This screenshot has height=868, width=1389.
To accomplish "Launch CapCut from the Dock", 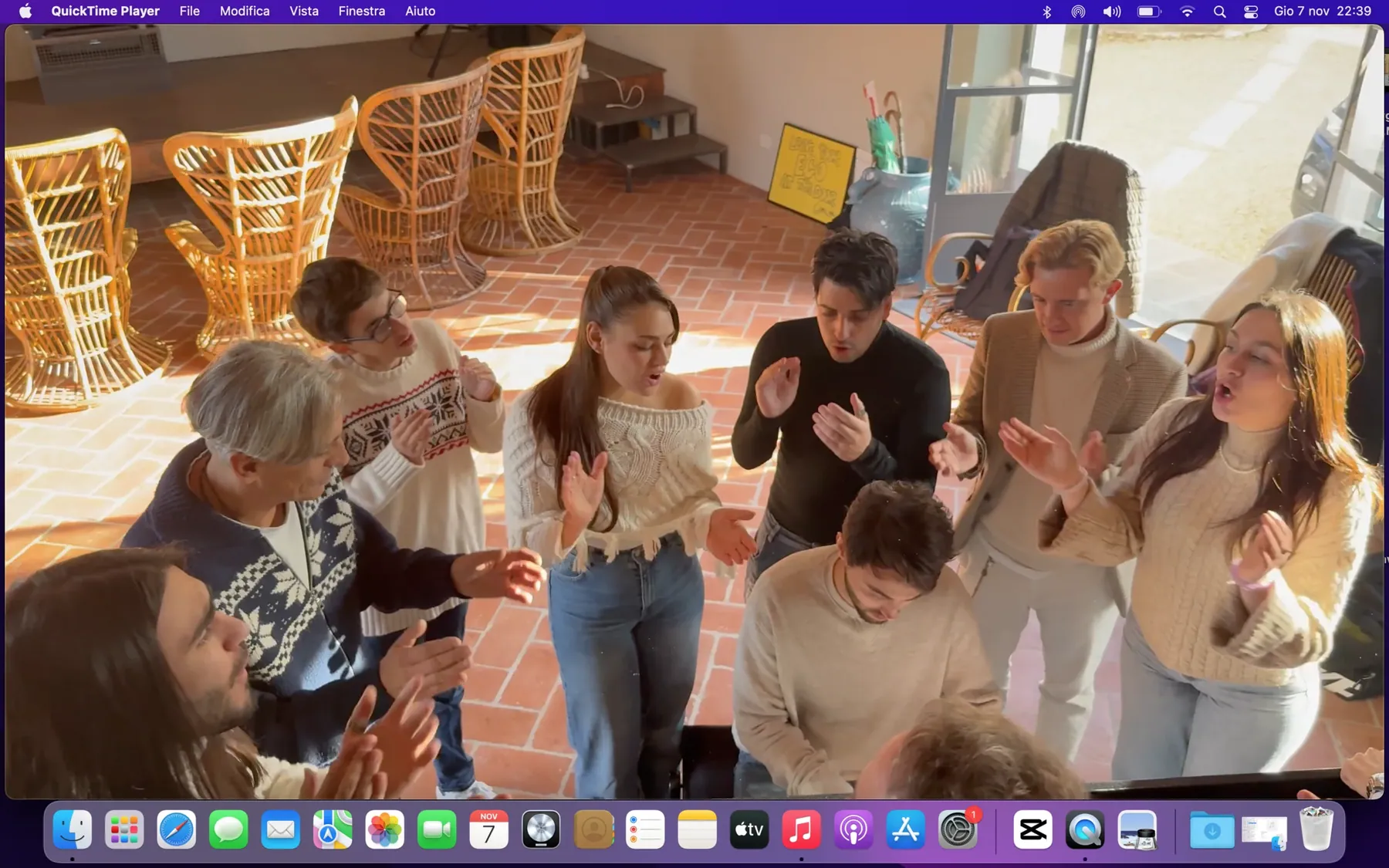I will click(1032, 830).
